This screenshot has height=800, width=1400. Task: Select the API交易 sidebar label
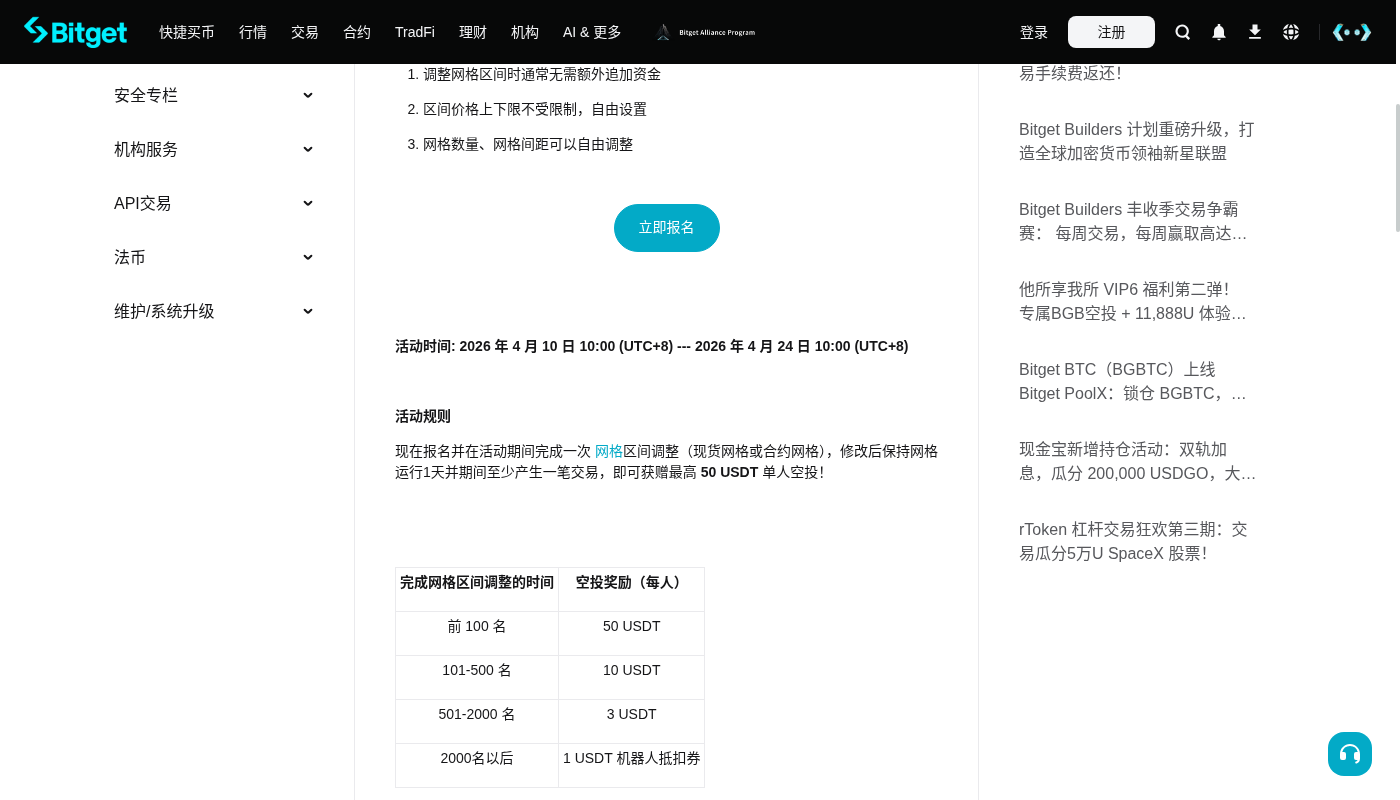point(143,203)
